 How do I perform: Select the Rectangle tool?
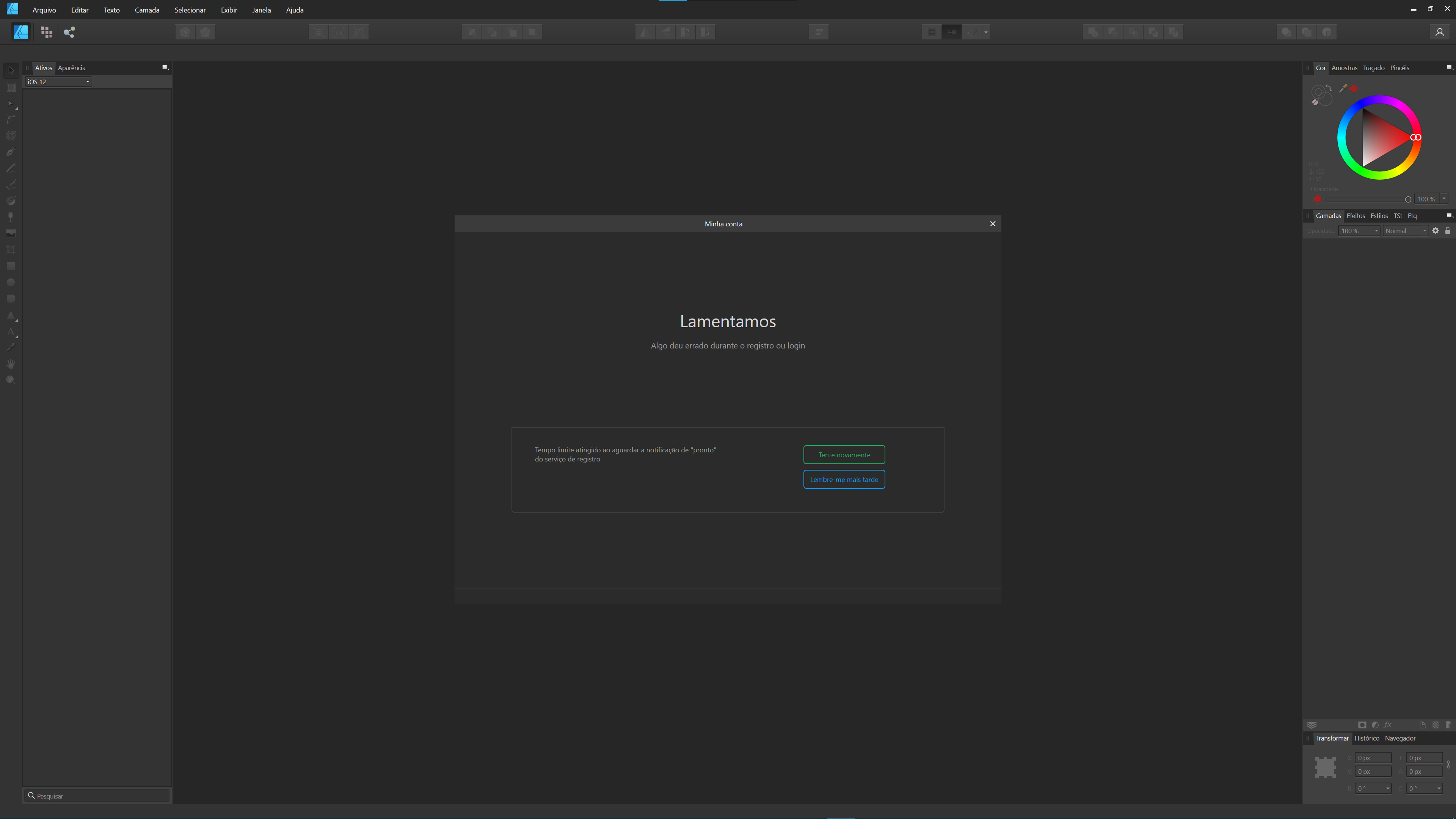coord(11,266)
